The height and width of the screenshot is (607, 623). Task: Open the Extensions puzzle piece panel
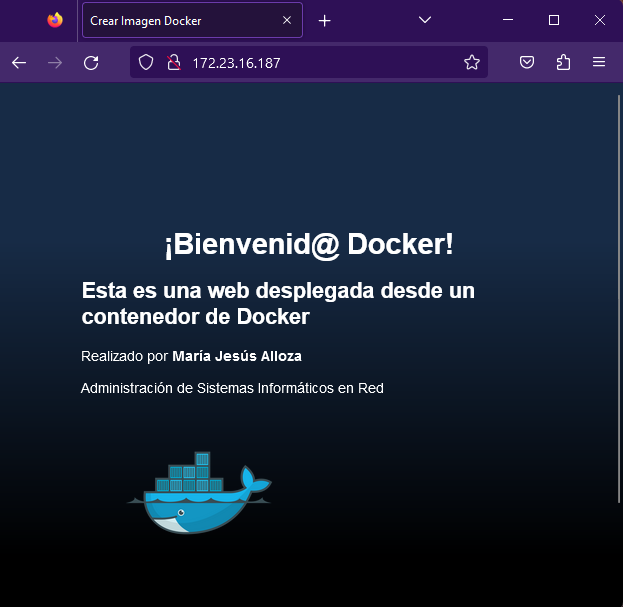(563, 63)
